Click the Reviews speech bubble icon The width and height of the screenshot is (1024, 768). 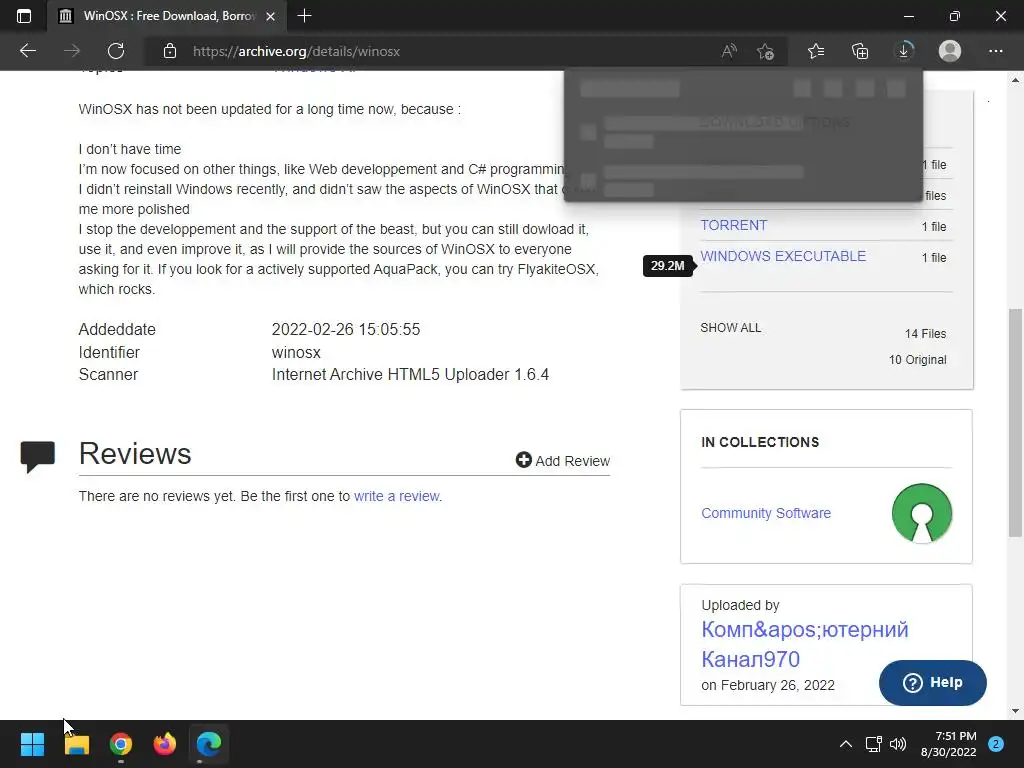click(x=37, y=456)
